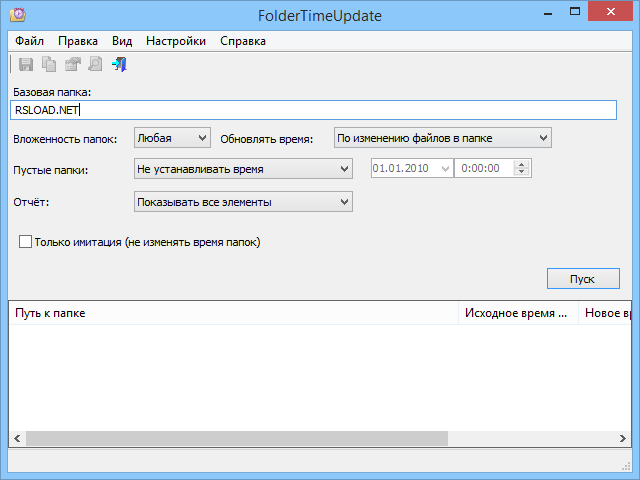Expand the Пустые папки dropdown

coord(243,169)
